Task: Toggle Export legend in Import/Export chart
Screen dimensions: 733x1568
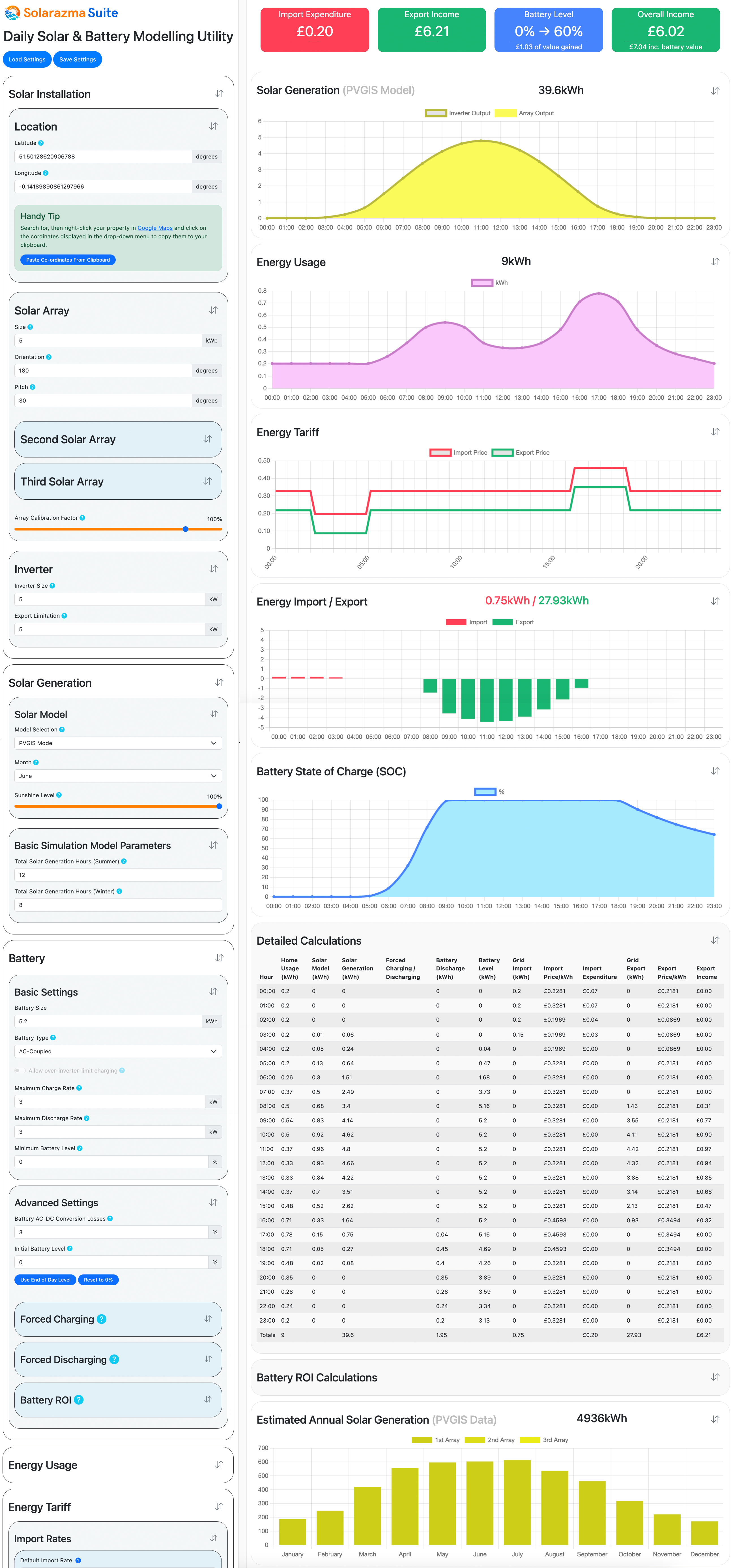Action: tap(513, 622)
